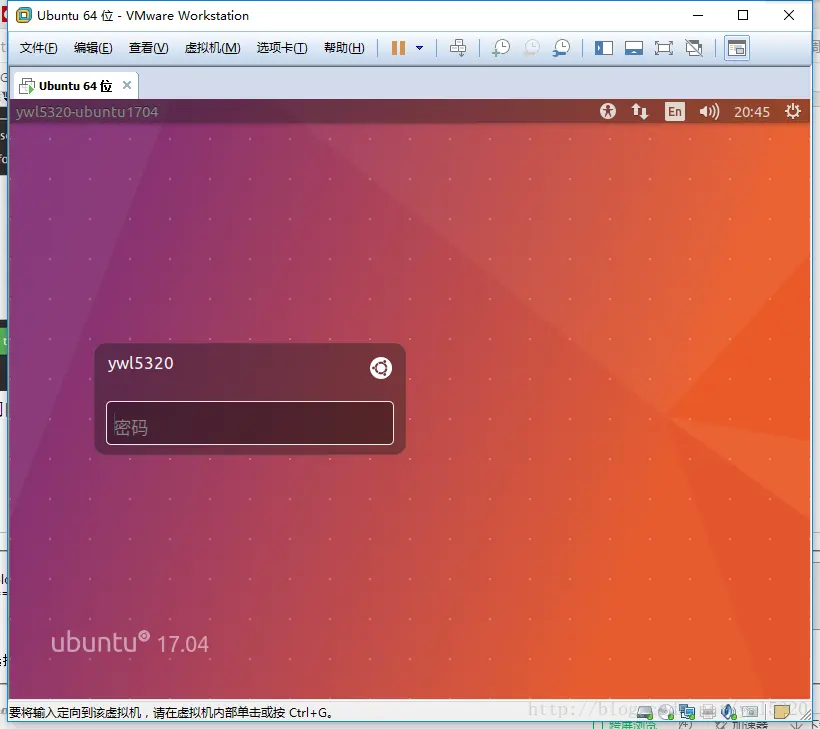The height and width of the screenshot is (729, 820).
Task: Click the 密码 password field
Action: [250, 423]
